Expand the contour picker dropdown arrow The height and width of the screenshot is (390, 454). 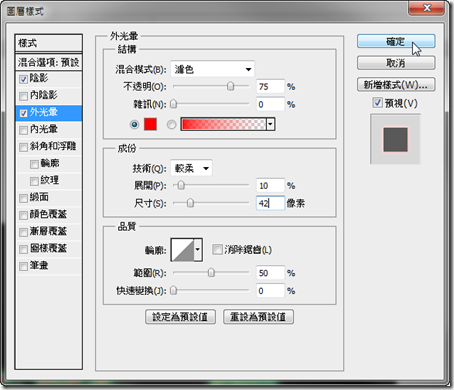click(x=198, y=249)
